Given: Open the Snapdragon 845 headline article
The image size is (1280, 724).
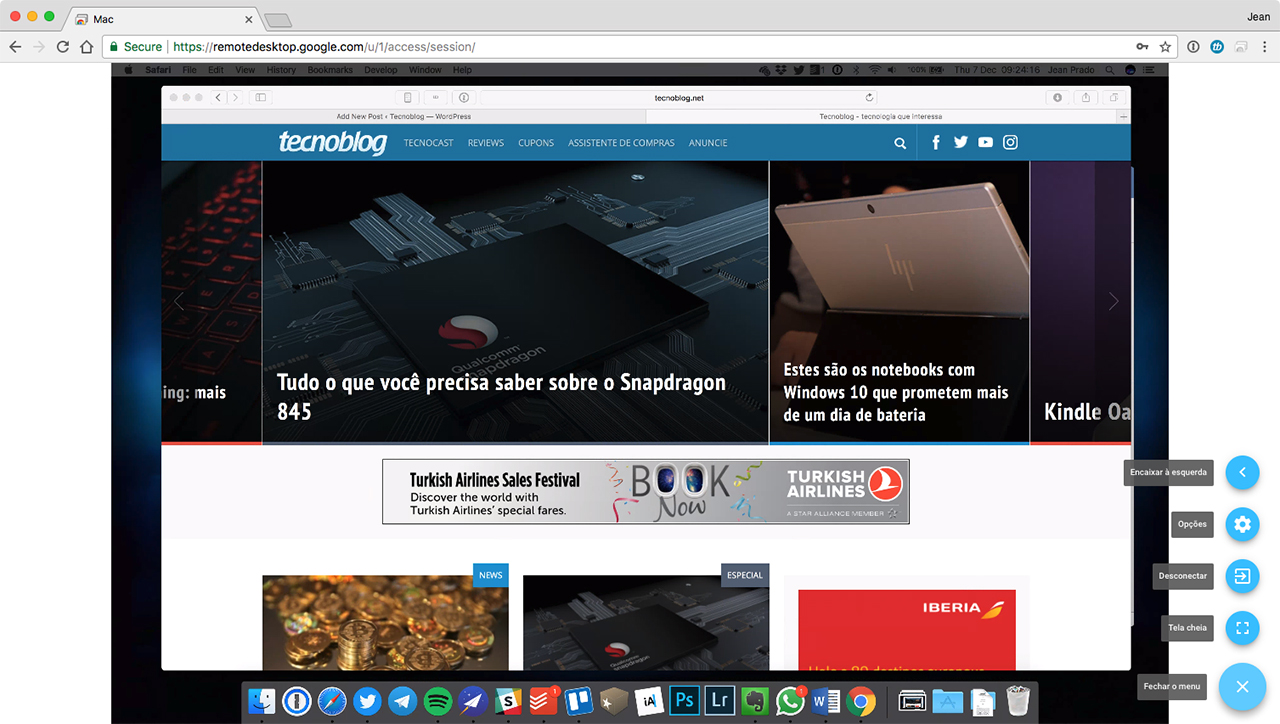Looking at the screenshot, I should coord(501,396).
